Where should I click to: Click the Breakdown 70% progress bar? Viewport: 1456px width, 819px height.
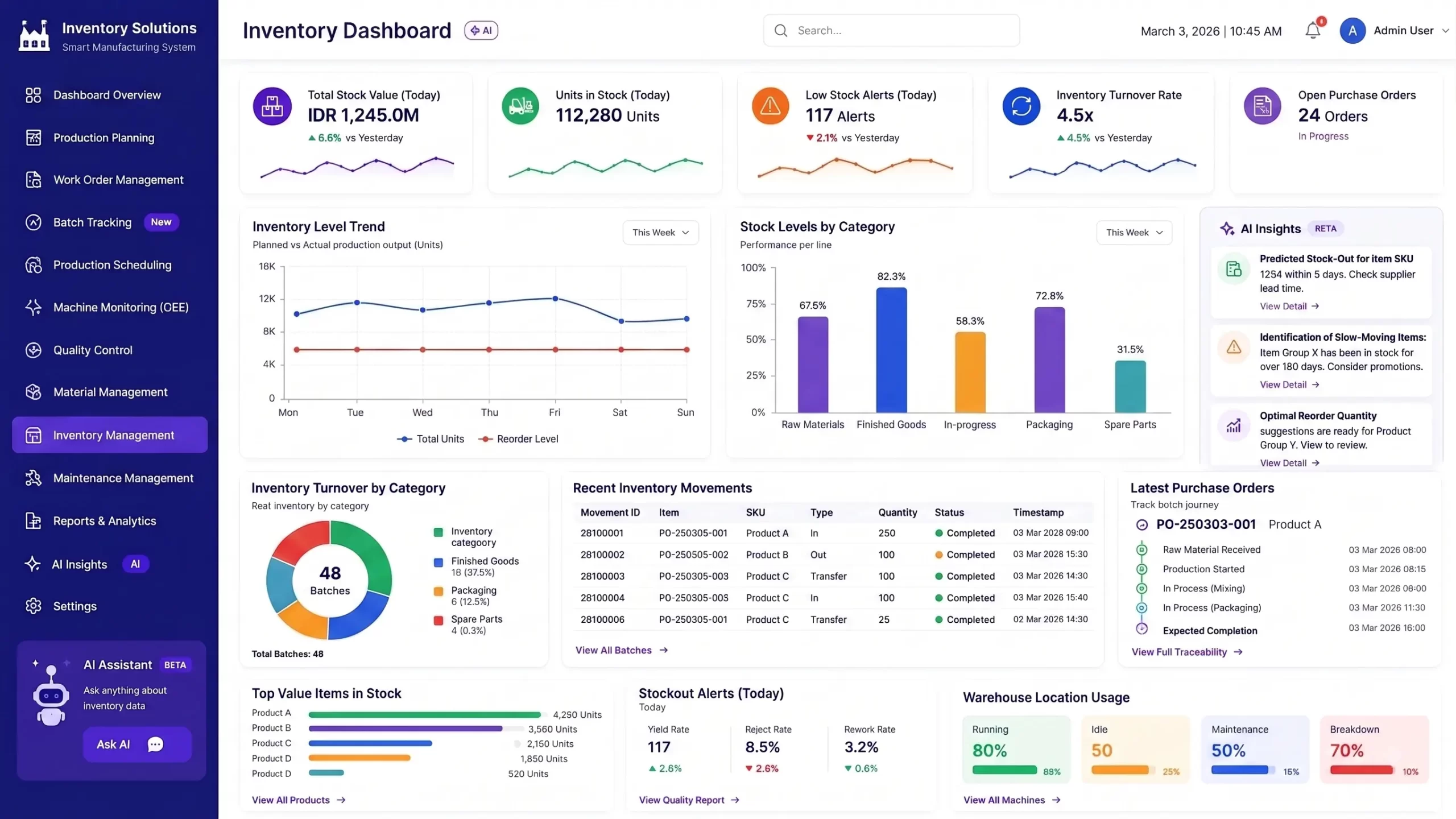coord(1362,770)
